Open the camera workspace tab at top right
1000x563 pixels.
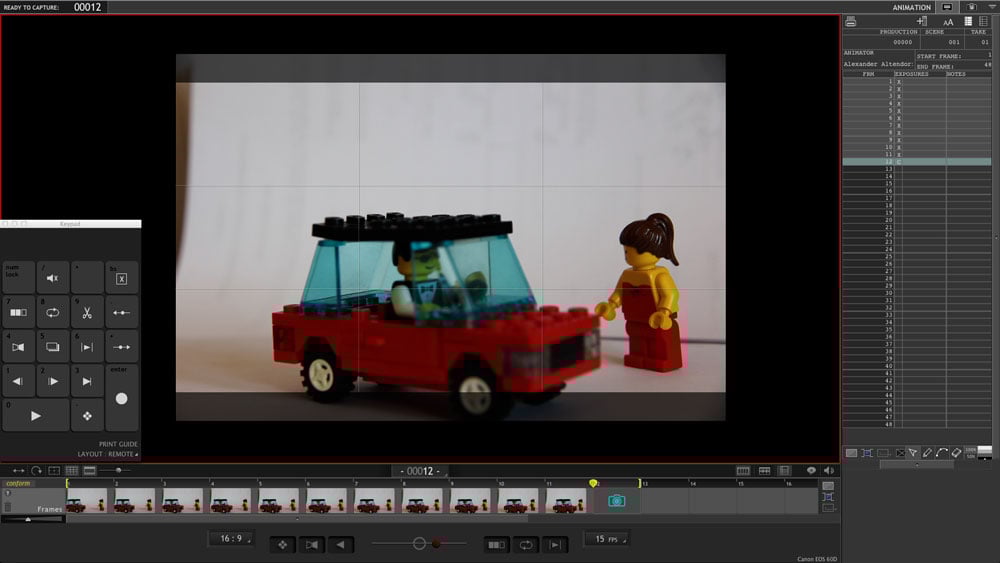[x=971, y=7]
